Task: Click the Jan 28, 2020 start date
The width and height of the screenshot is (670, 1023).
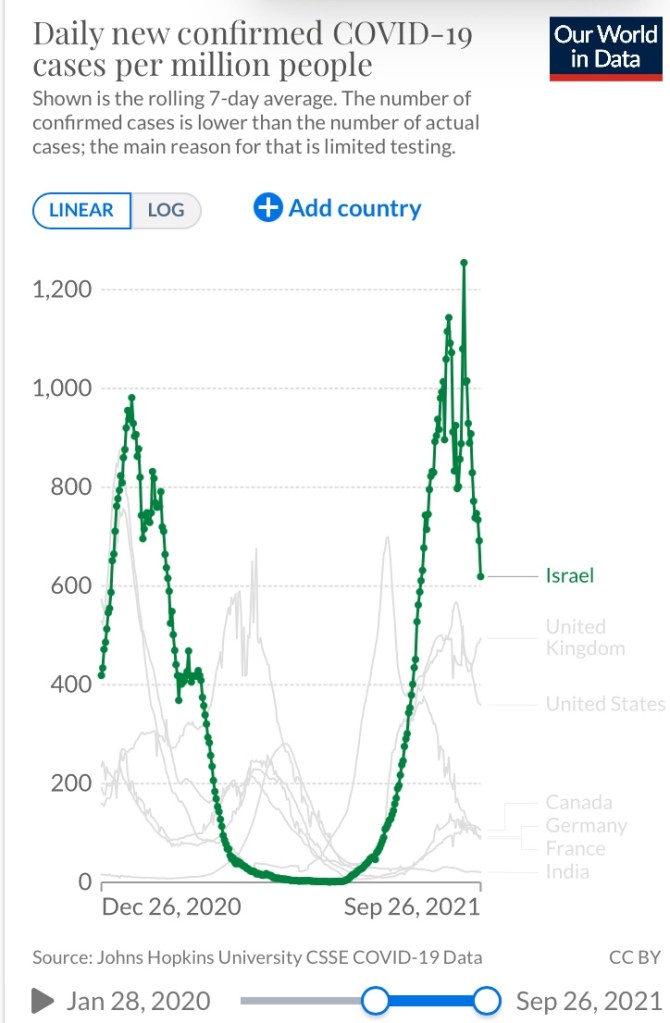Action: (x=138, y=1000)
